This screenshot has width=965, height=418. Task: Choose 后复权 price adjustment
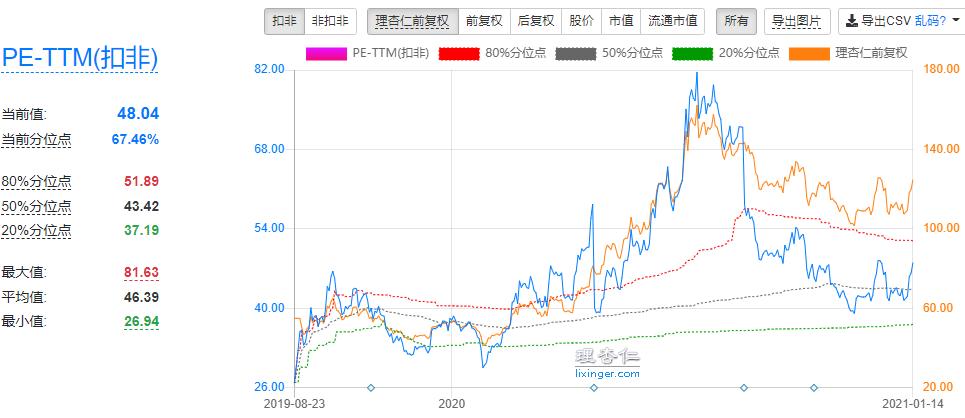point(535,21)
